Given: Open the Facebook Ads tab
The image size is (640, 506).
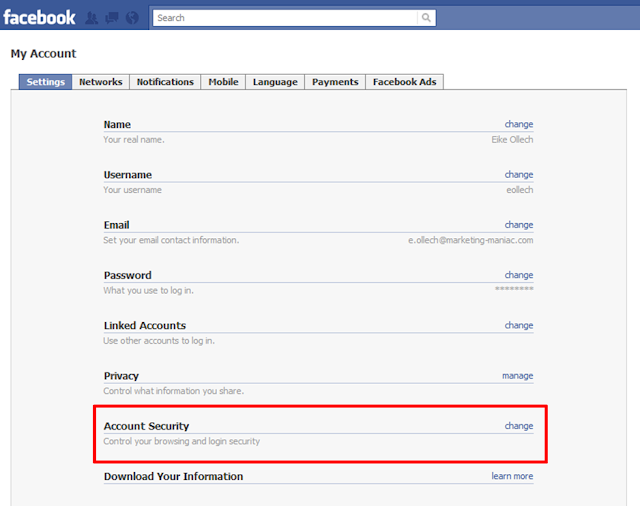Looking at the screenshot, I should tap(404, 82).
